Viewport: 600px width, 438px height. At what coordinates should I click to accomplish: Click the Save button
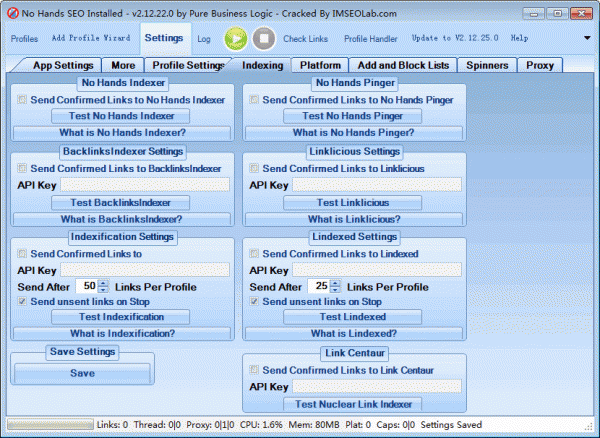[x=82, y=373]
